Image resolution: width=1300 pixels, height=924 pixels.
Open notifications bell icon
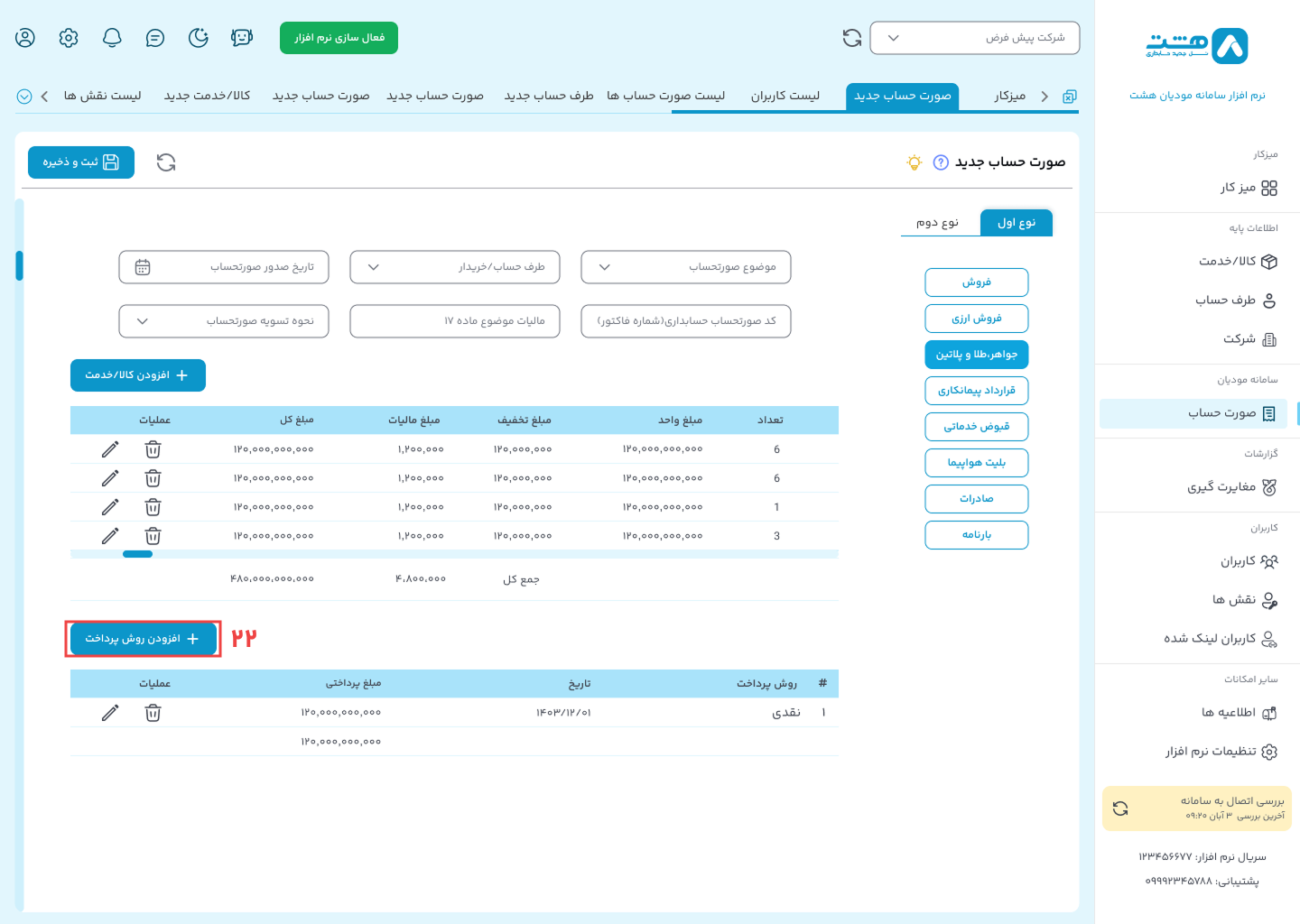(x=112, y=38)
